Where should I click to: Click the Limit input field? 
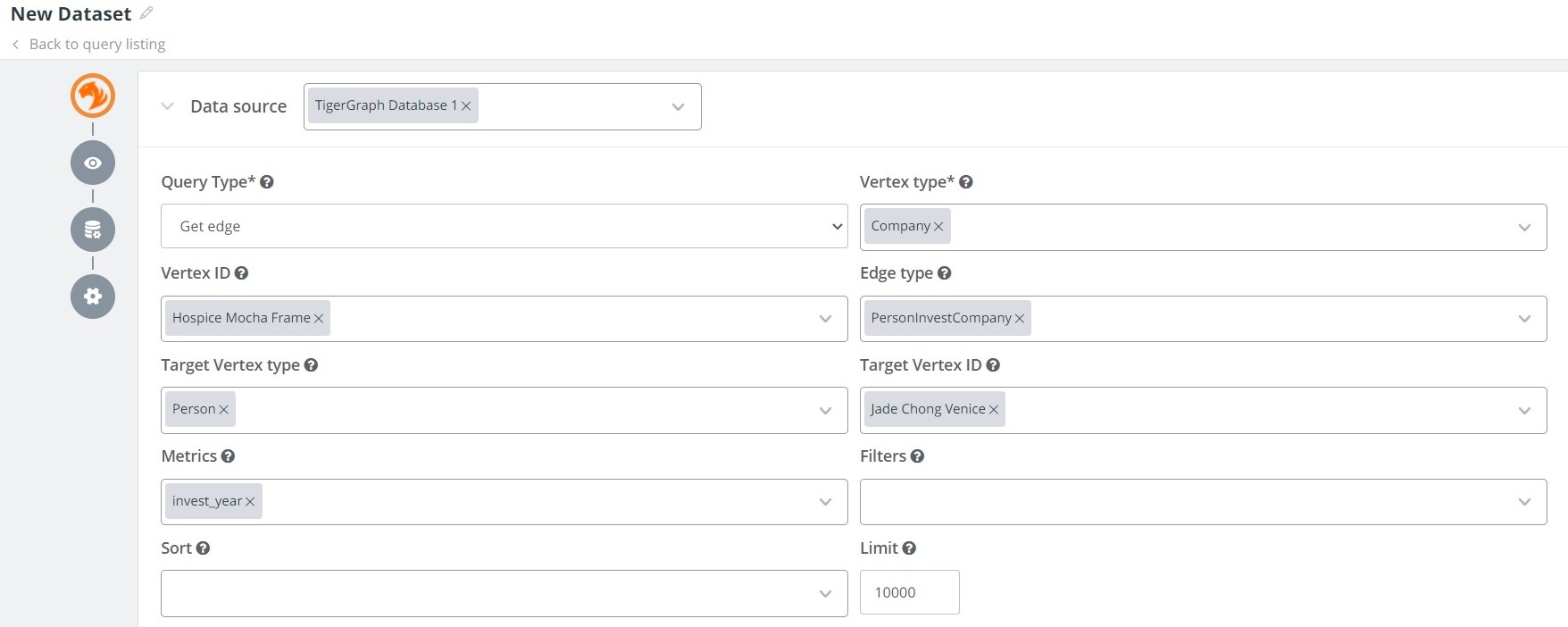[x=909, y=592]
